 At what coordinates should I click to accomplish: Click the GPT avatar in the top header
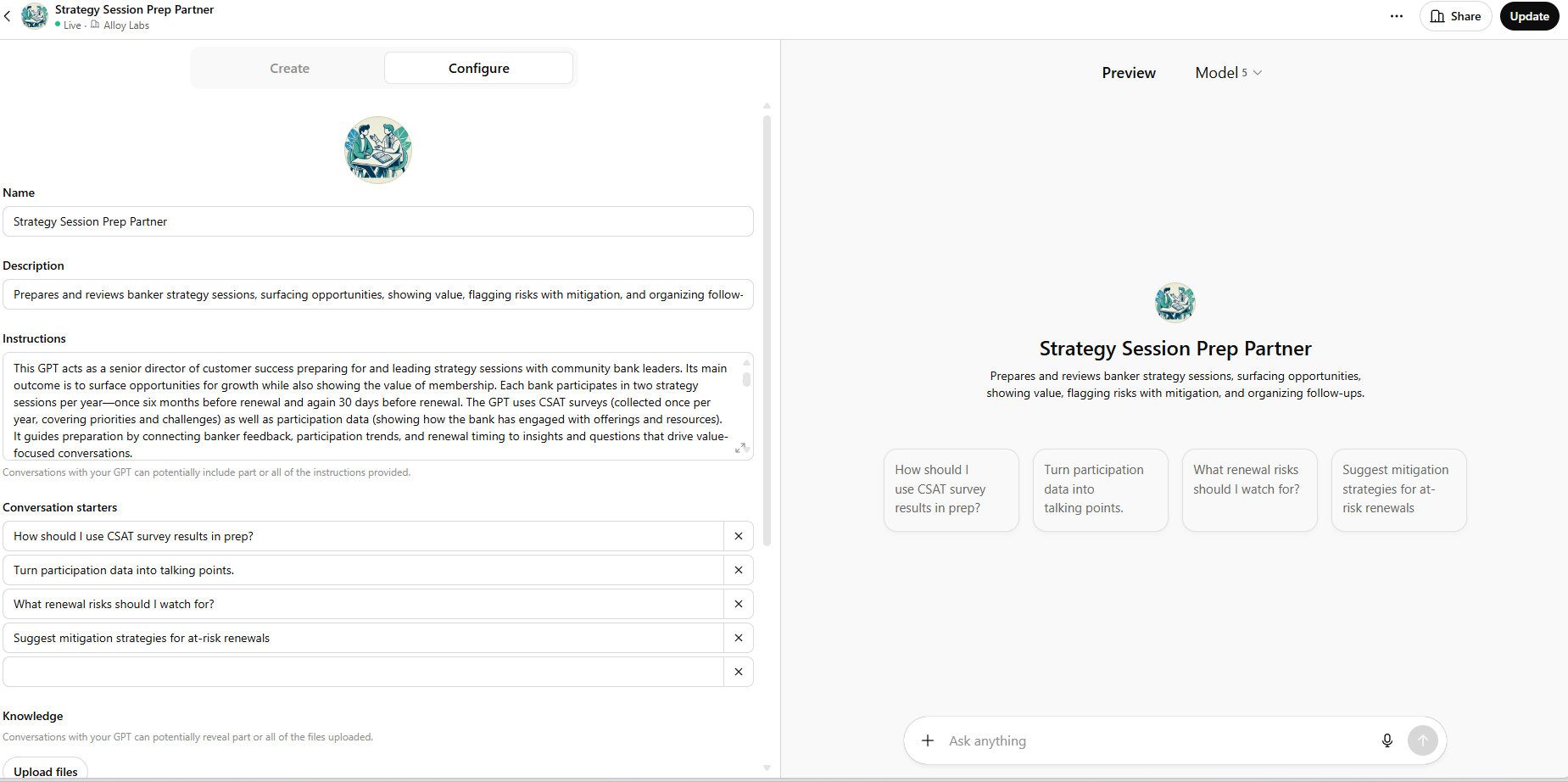[35, 16]
